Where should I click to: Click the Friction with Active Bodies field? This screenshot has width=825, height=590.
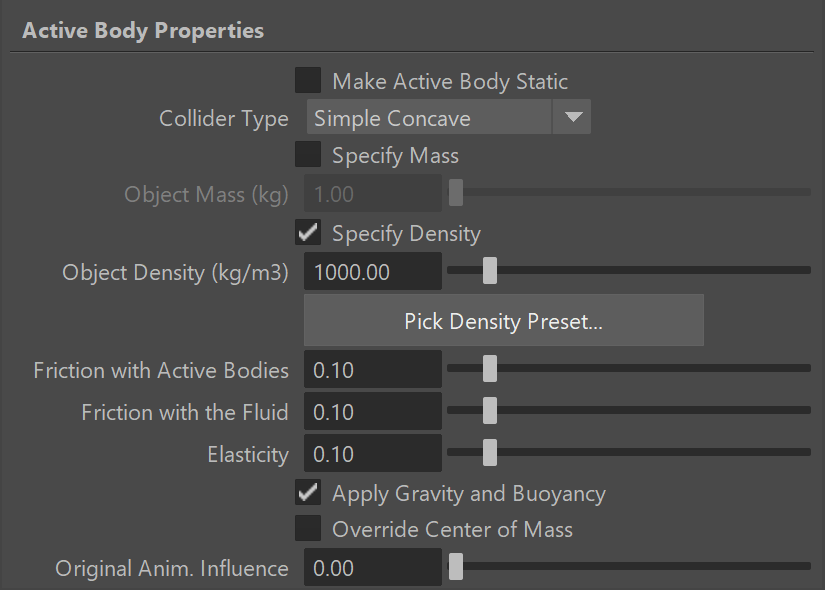tap(373, 369)
